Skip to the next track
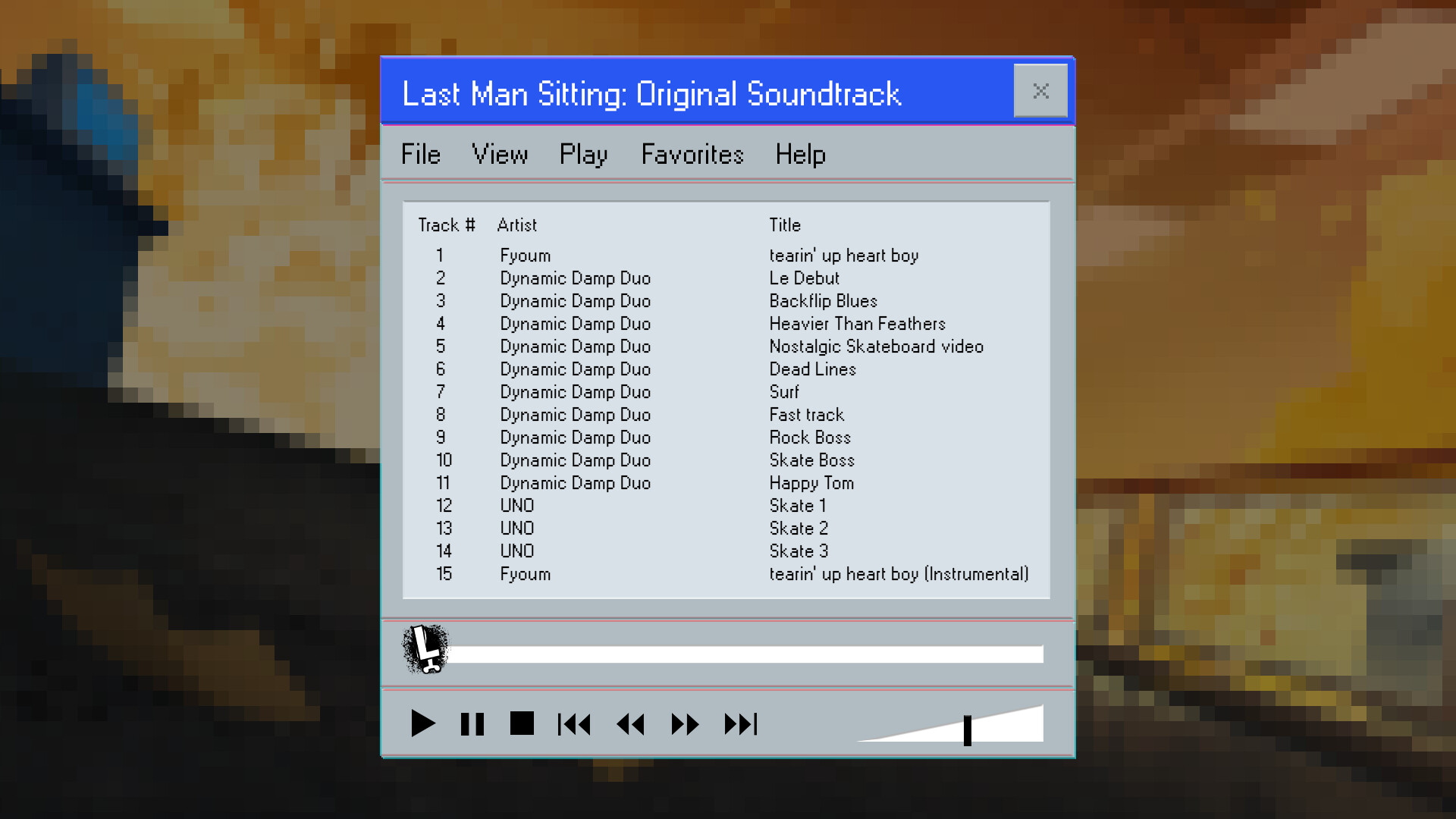Image resolution: width=1456 pixels, height=819 pixels. [739, 724]
